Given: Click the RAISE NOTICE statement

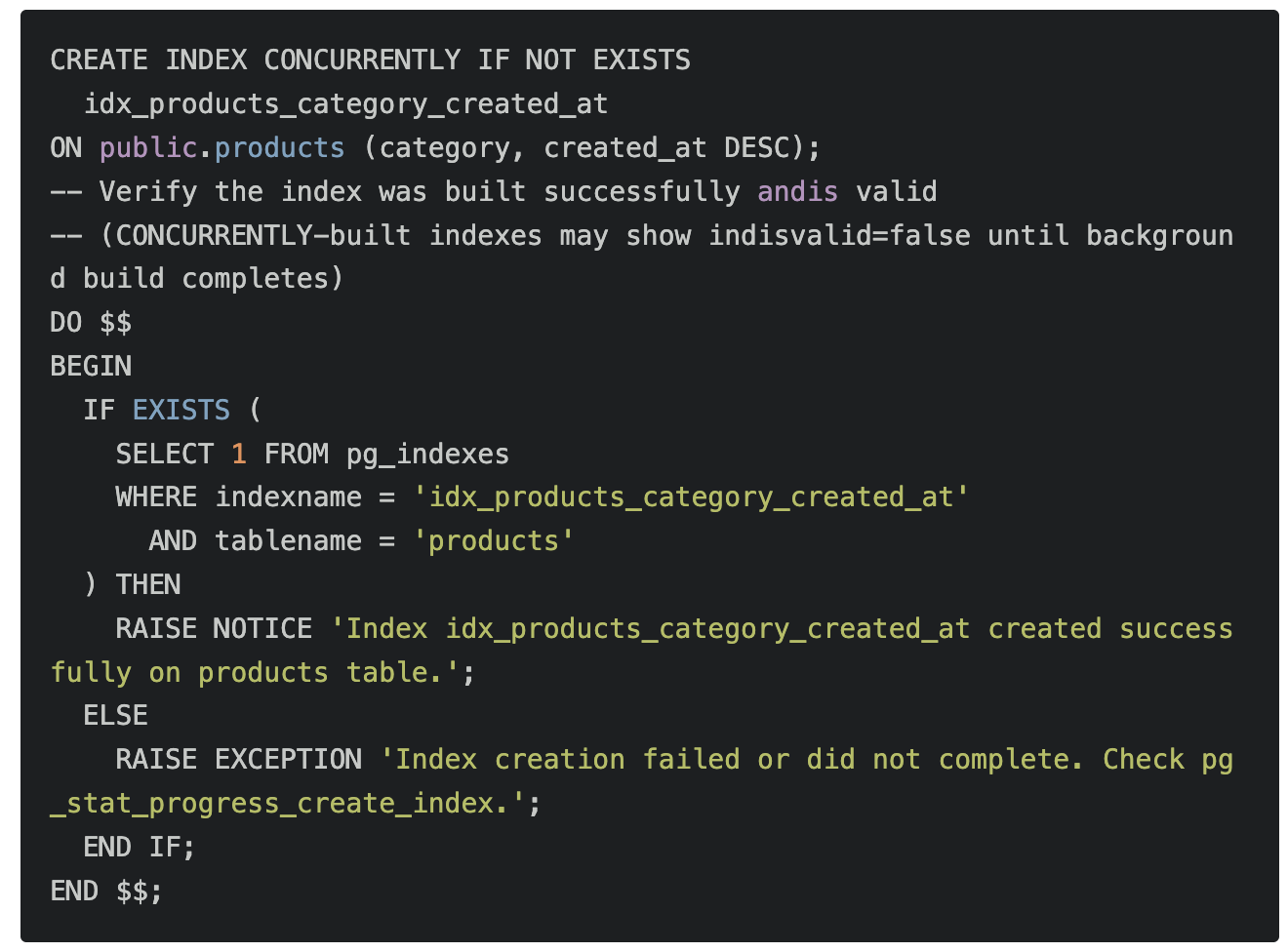Looking at the screenshot, I should [x=214, y=629].
